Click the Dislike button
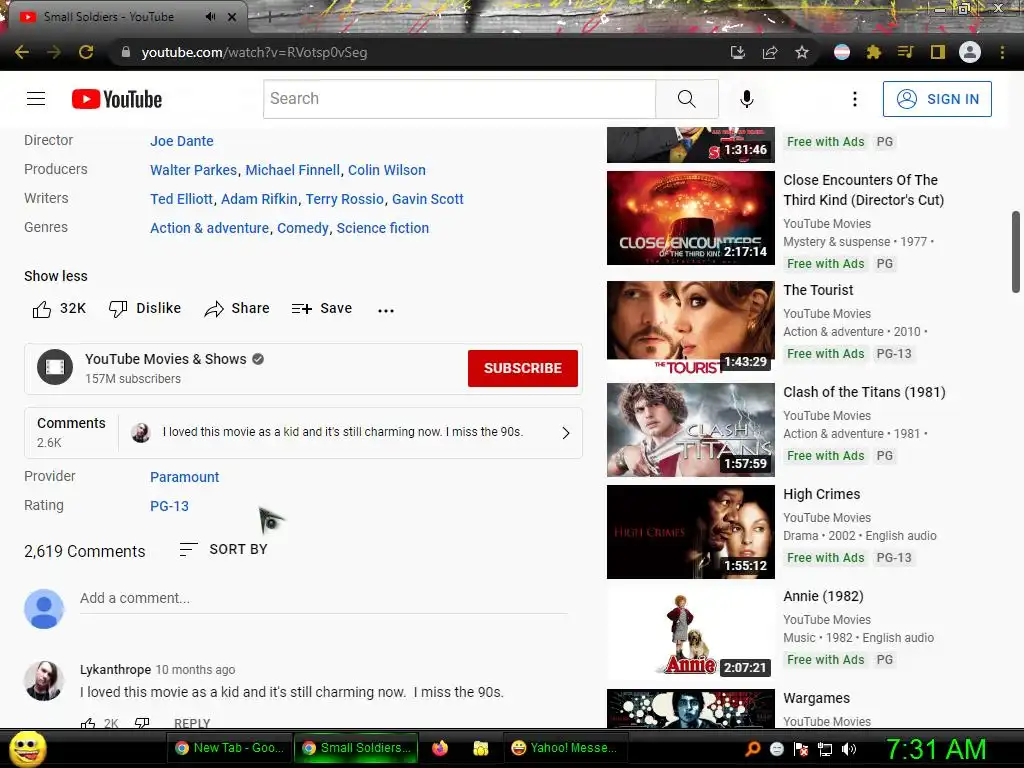1024x768 pixels. tap(145, 308)
